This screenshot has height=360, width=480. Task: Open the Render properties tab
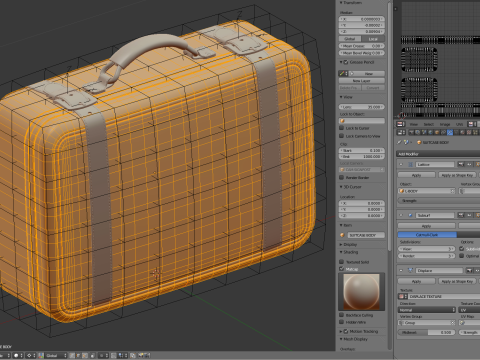pos(411,132)
